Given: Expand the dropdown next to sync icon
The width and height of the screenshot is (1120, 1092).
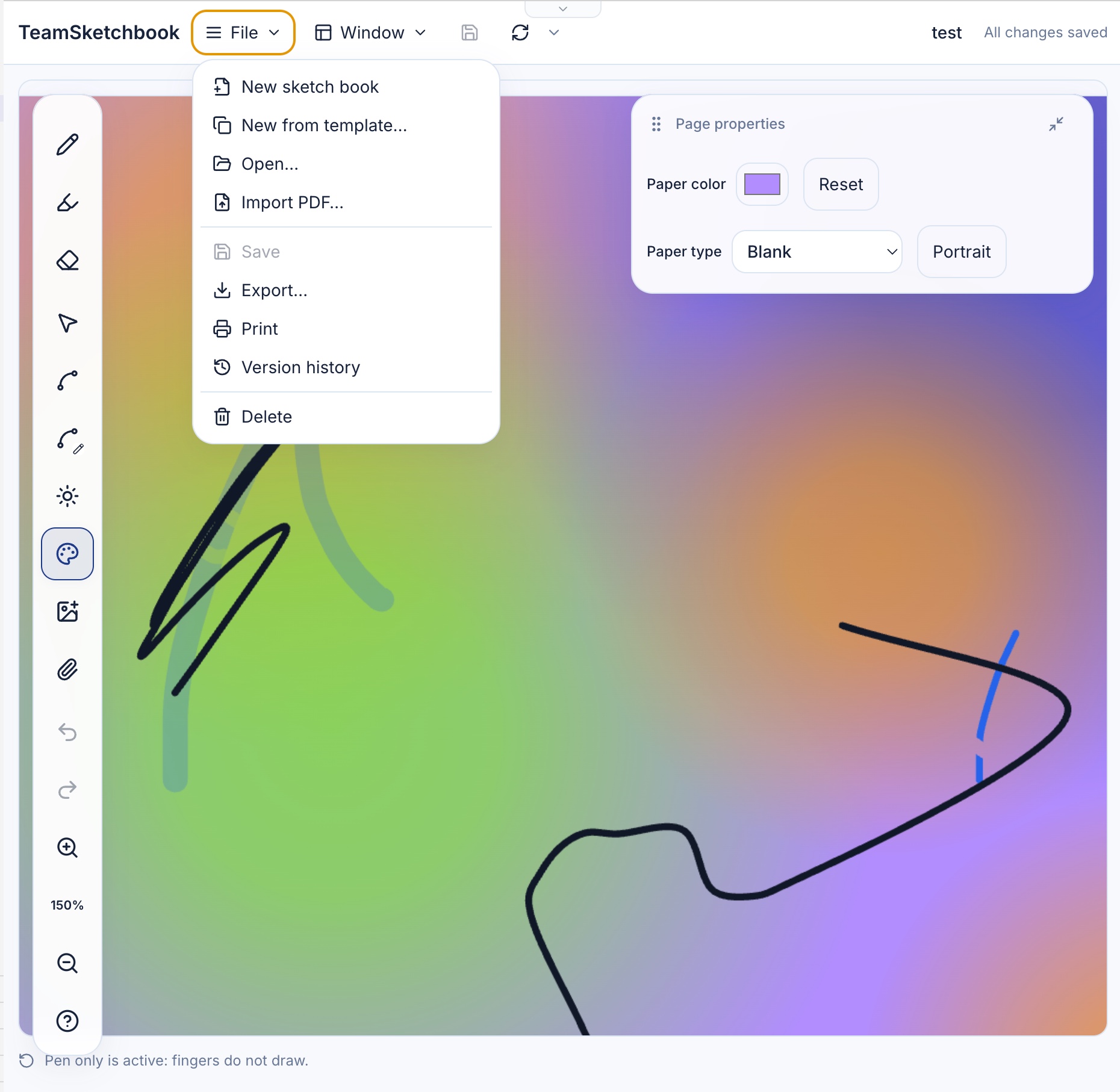Looking at the screenshot, I should 554,33.
